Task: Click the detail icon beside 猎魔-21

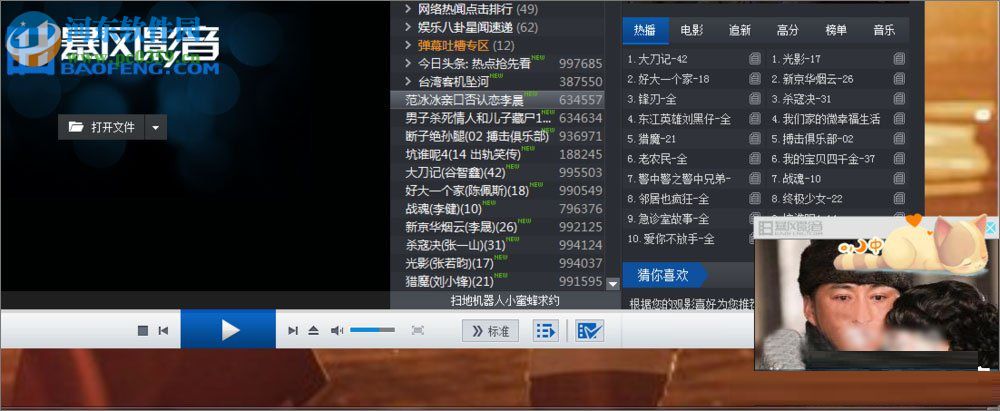Action: 754,138
